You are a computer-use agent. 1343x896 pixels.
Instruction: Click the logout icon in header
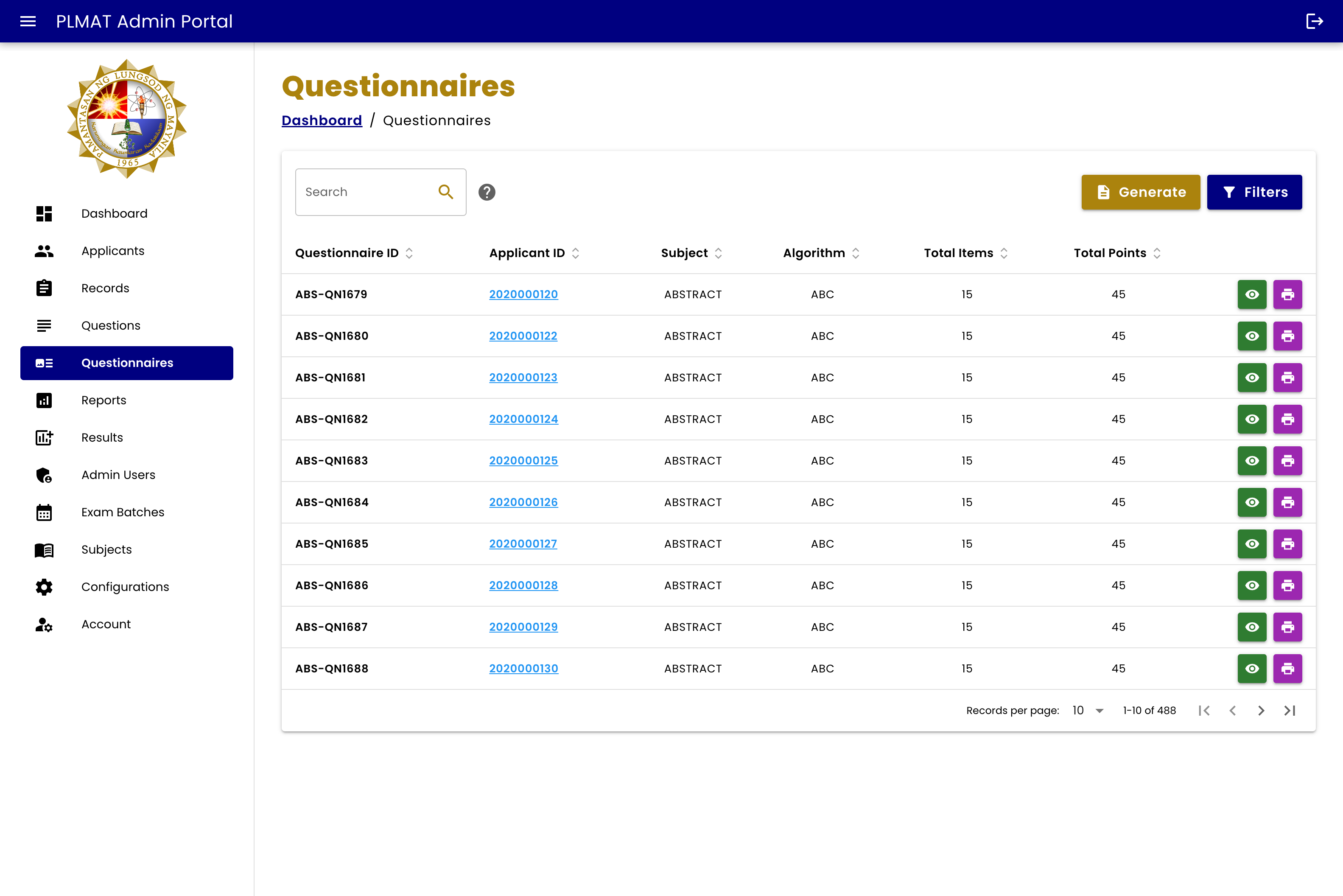coord(1314,21)
